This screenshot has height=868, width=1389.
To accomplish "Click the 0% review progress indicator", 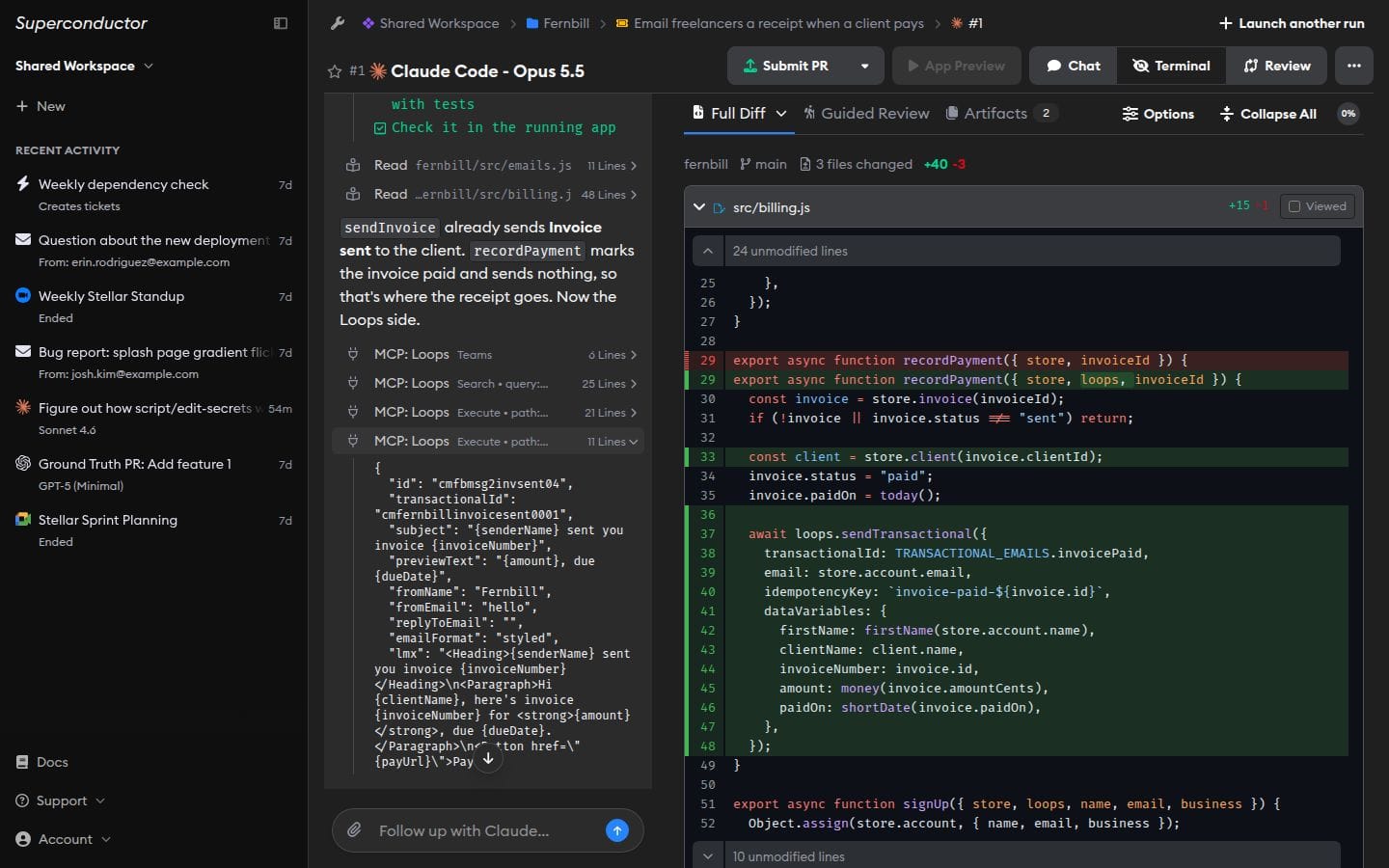I will [1348, 114].
